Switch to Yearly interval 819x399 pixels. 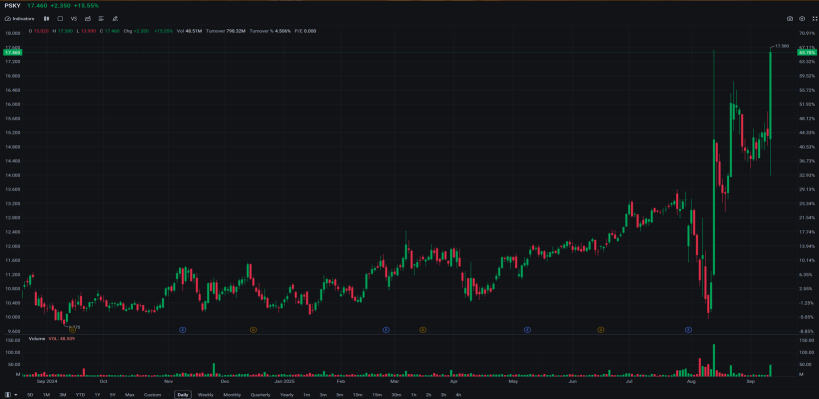pyautogui.click(x=286, y=395)
